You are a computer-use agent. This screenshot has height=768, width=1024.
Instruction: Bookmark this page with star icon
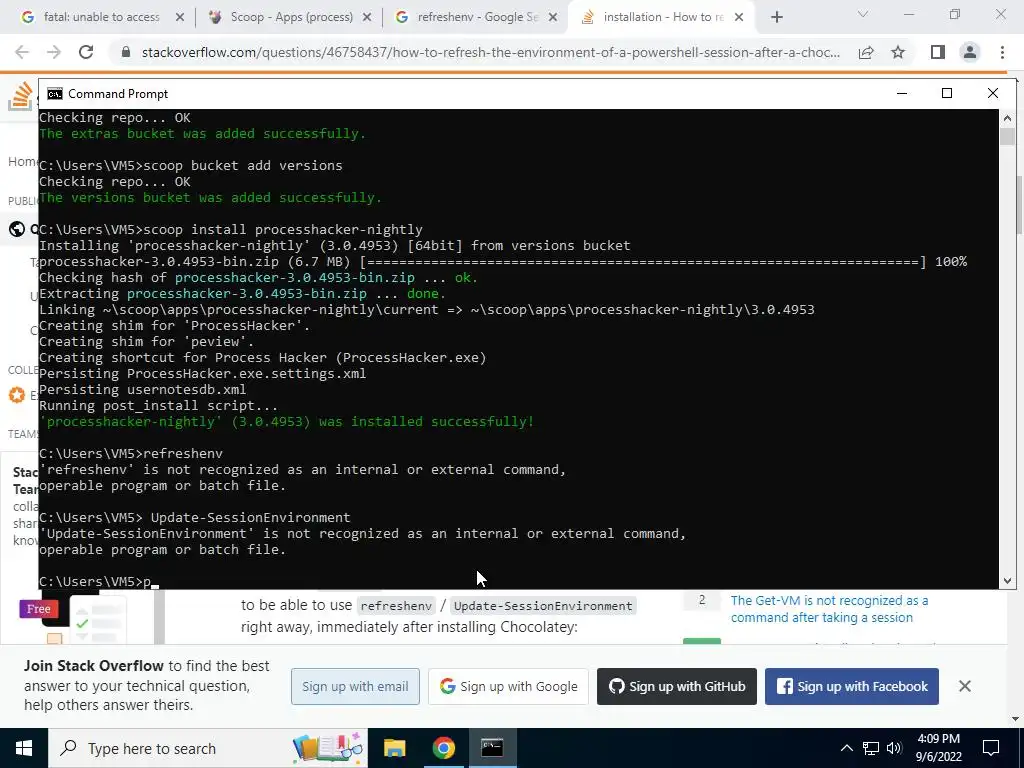[x=898, y=52]
